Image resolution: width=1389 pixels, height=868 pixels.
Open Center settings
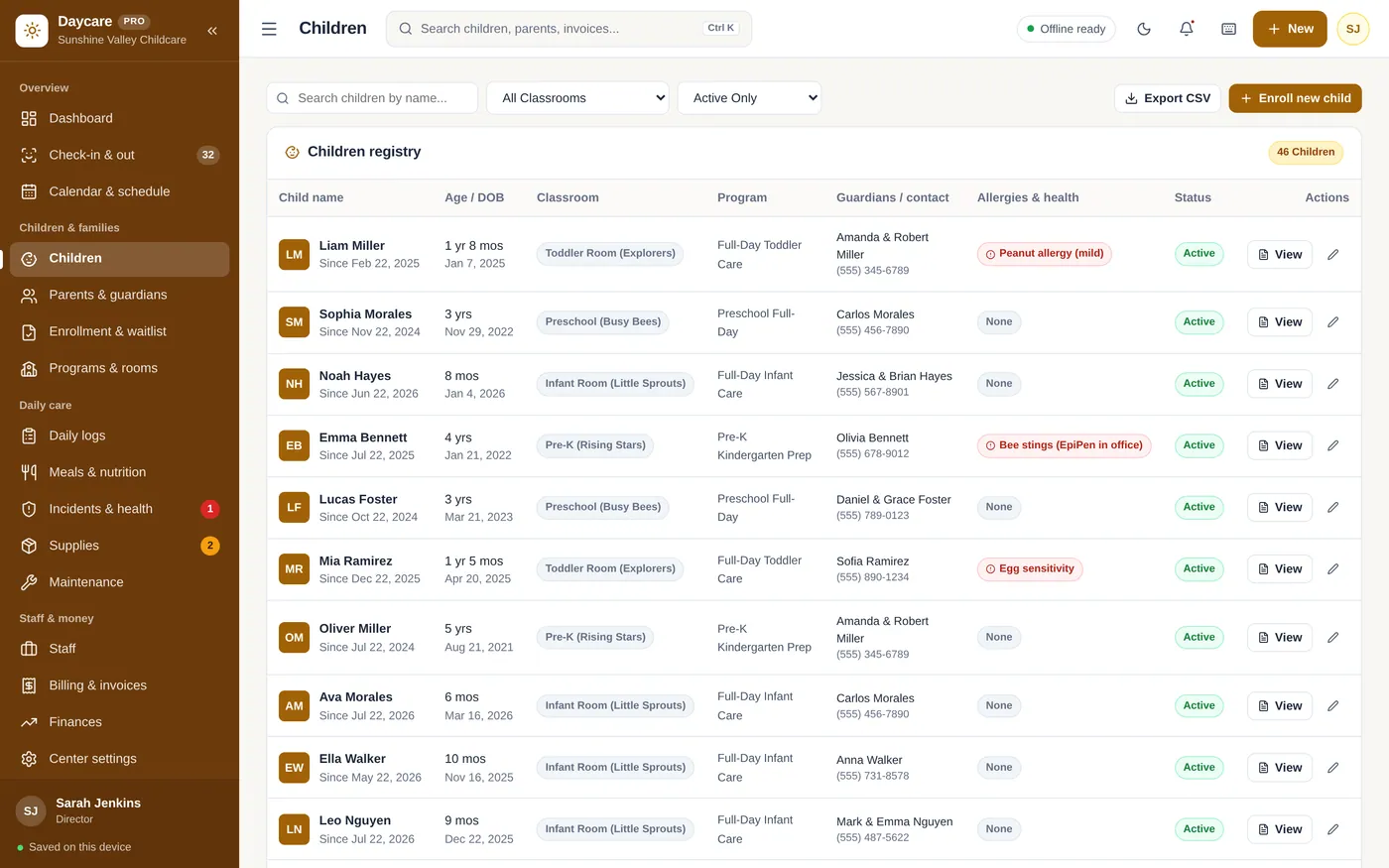(119, 759)
